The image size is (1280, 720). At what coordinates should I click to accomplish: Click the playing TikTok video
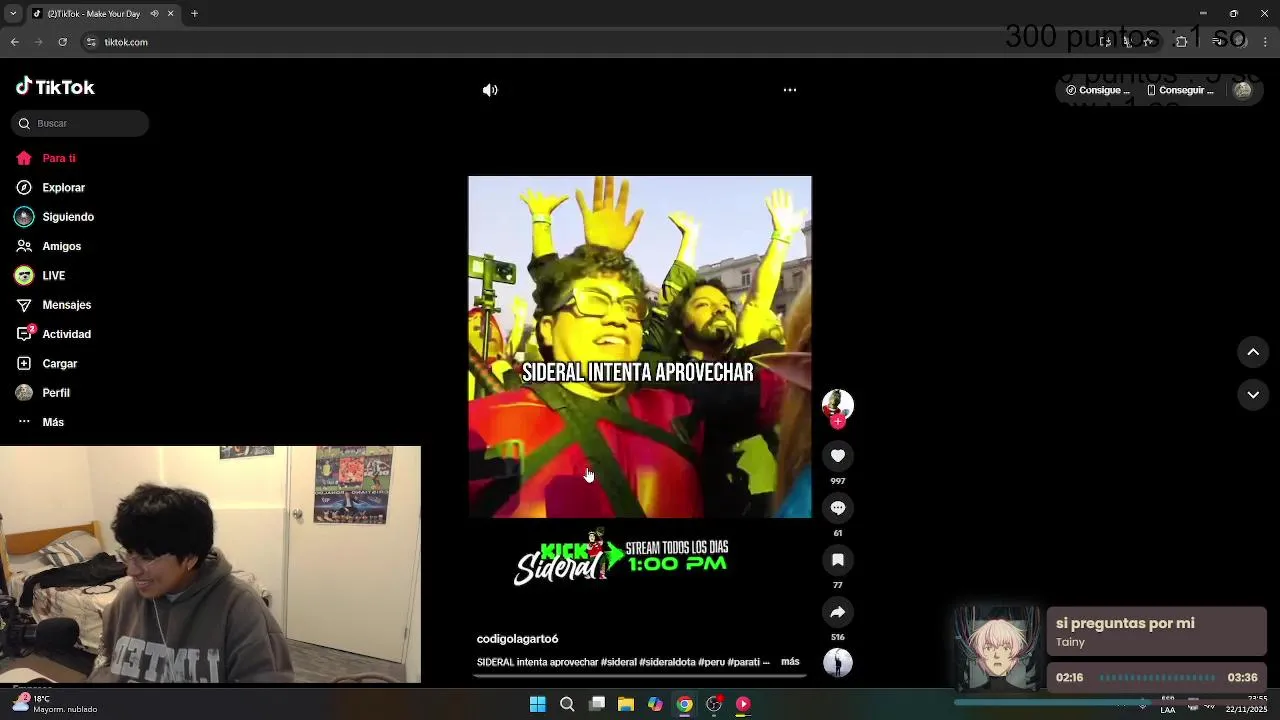(x=640, y=347)
